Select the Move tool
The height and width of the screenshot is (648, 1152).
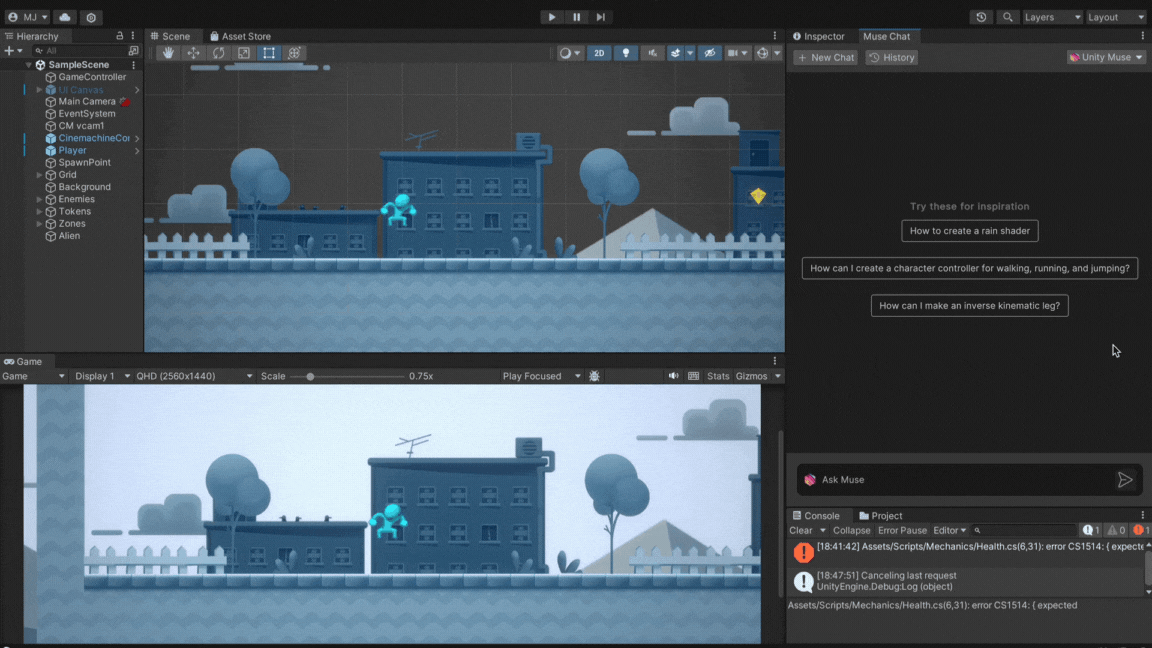[x=193, y=53]
